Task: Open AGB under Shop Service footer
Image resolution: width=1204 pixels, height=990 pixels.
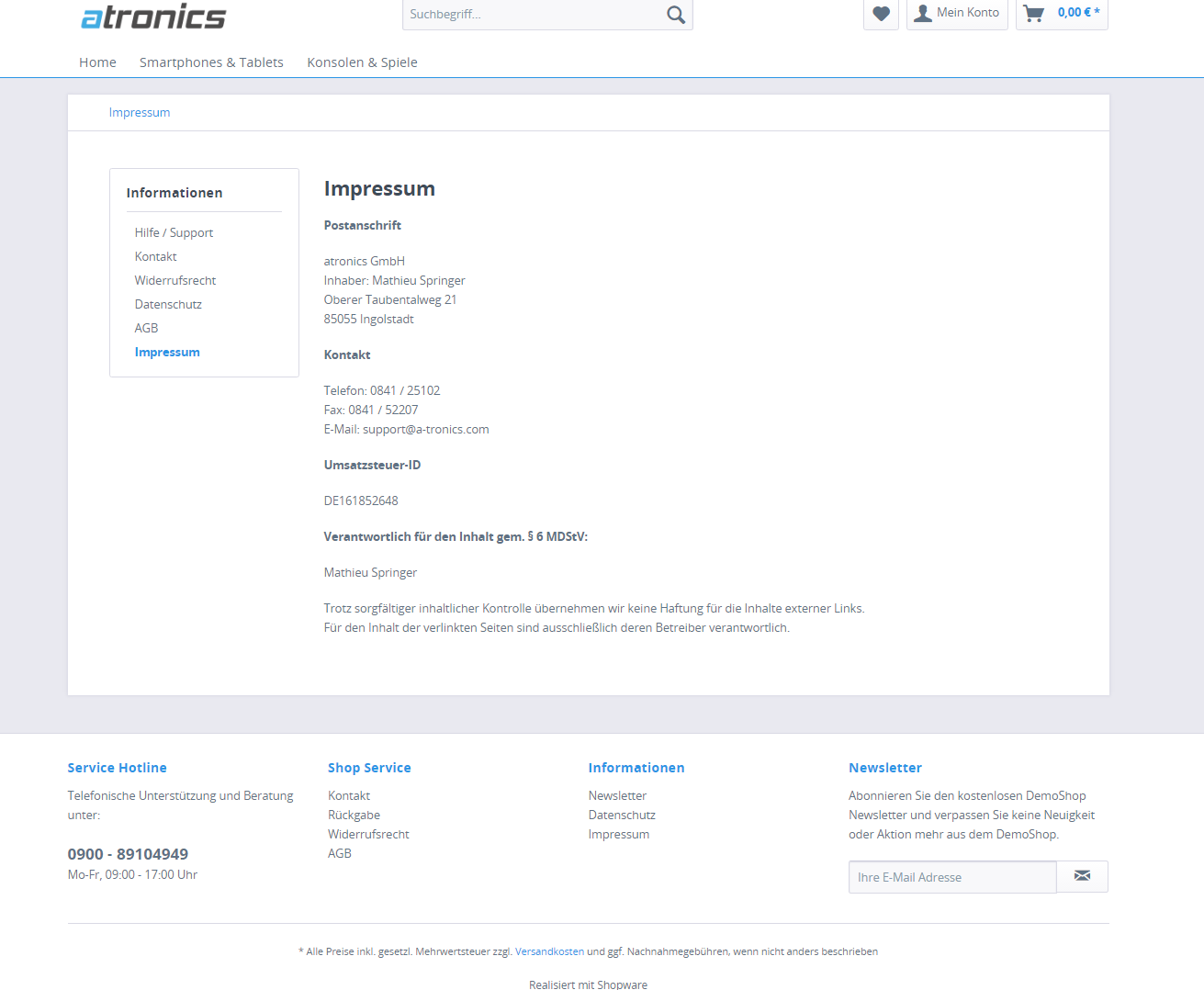Action: (340, 854)
